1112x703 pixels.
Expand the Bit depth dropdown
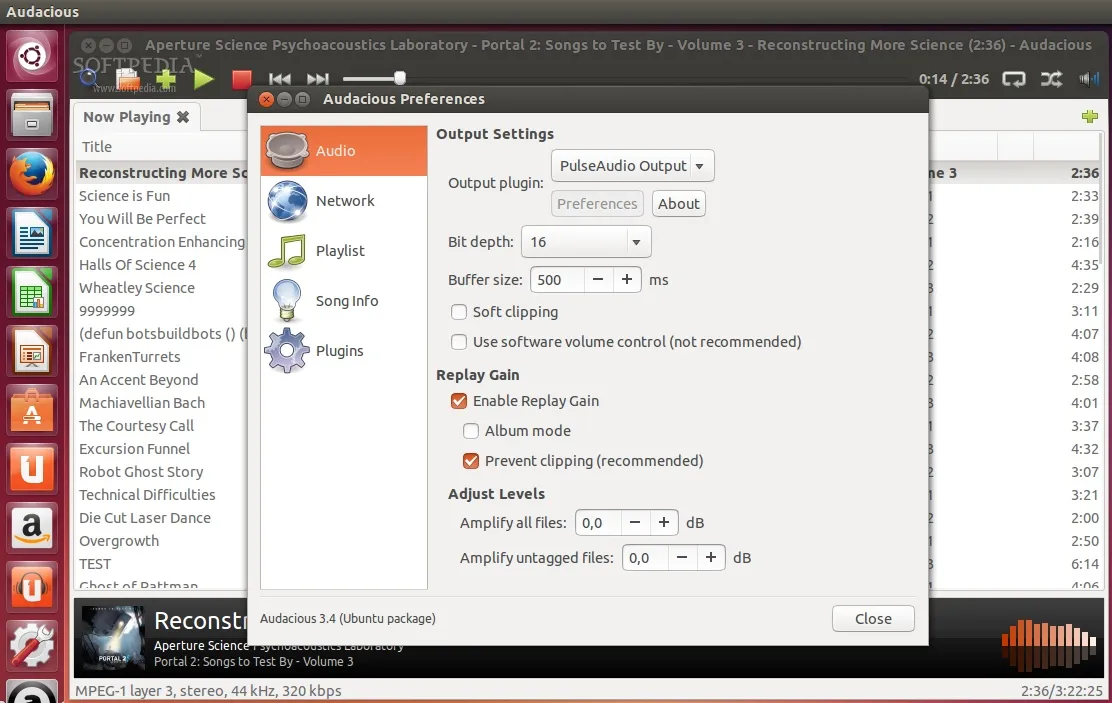click(586, 242)
